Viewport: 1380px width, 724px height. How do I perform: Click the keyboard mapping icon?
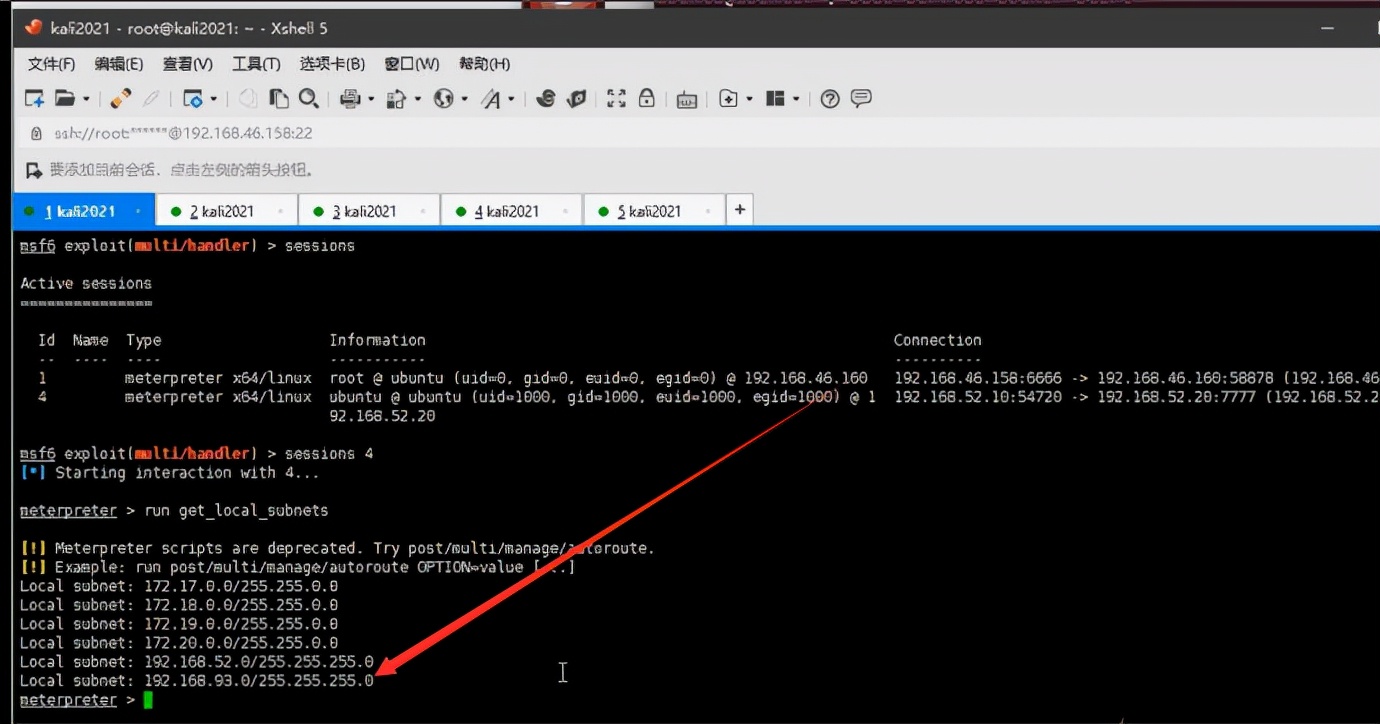tap(686, 99)
